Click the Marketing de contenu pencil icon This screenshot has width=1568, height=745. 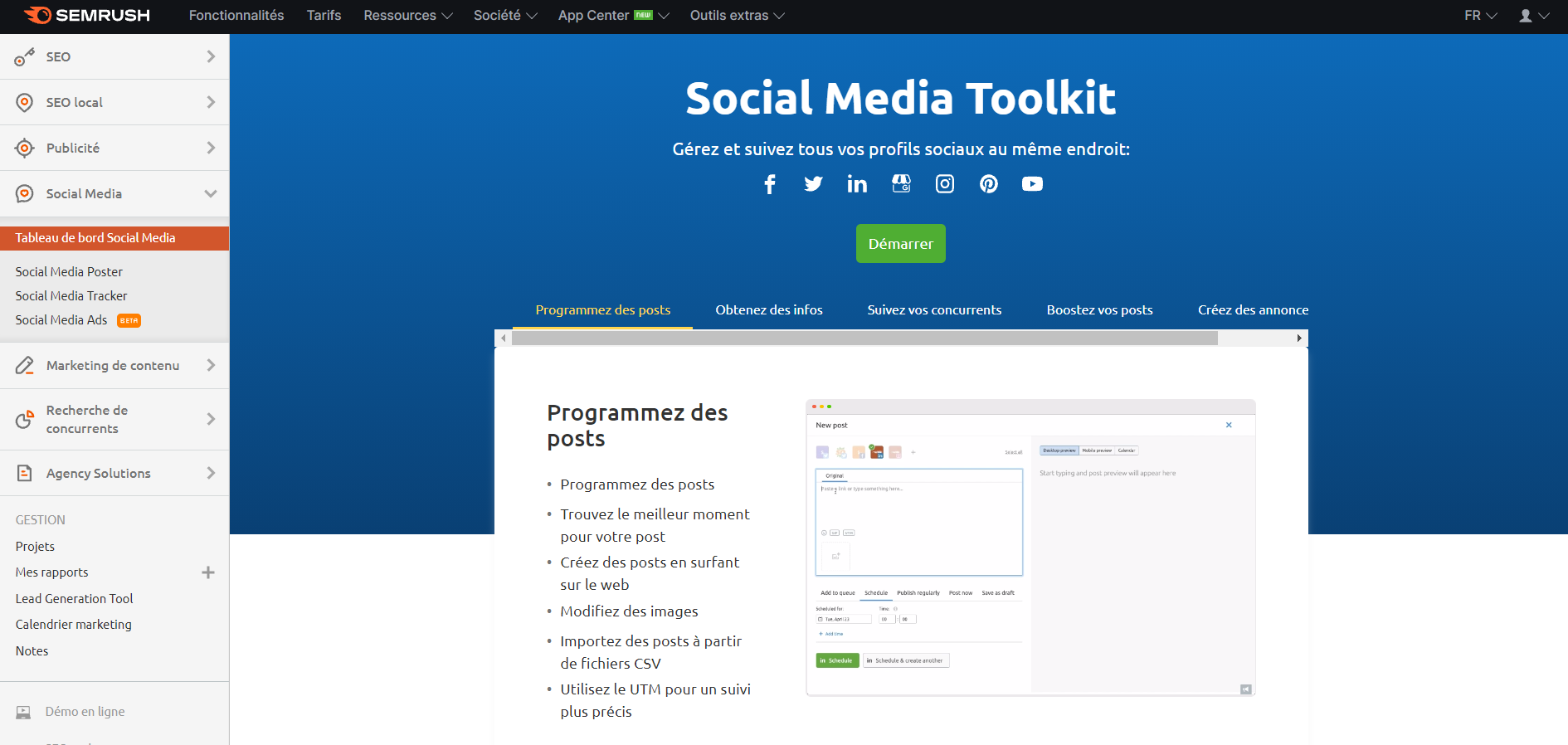click(x=25, y=365)
